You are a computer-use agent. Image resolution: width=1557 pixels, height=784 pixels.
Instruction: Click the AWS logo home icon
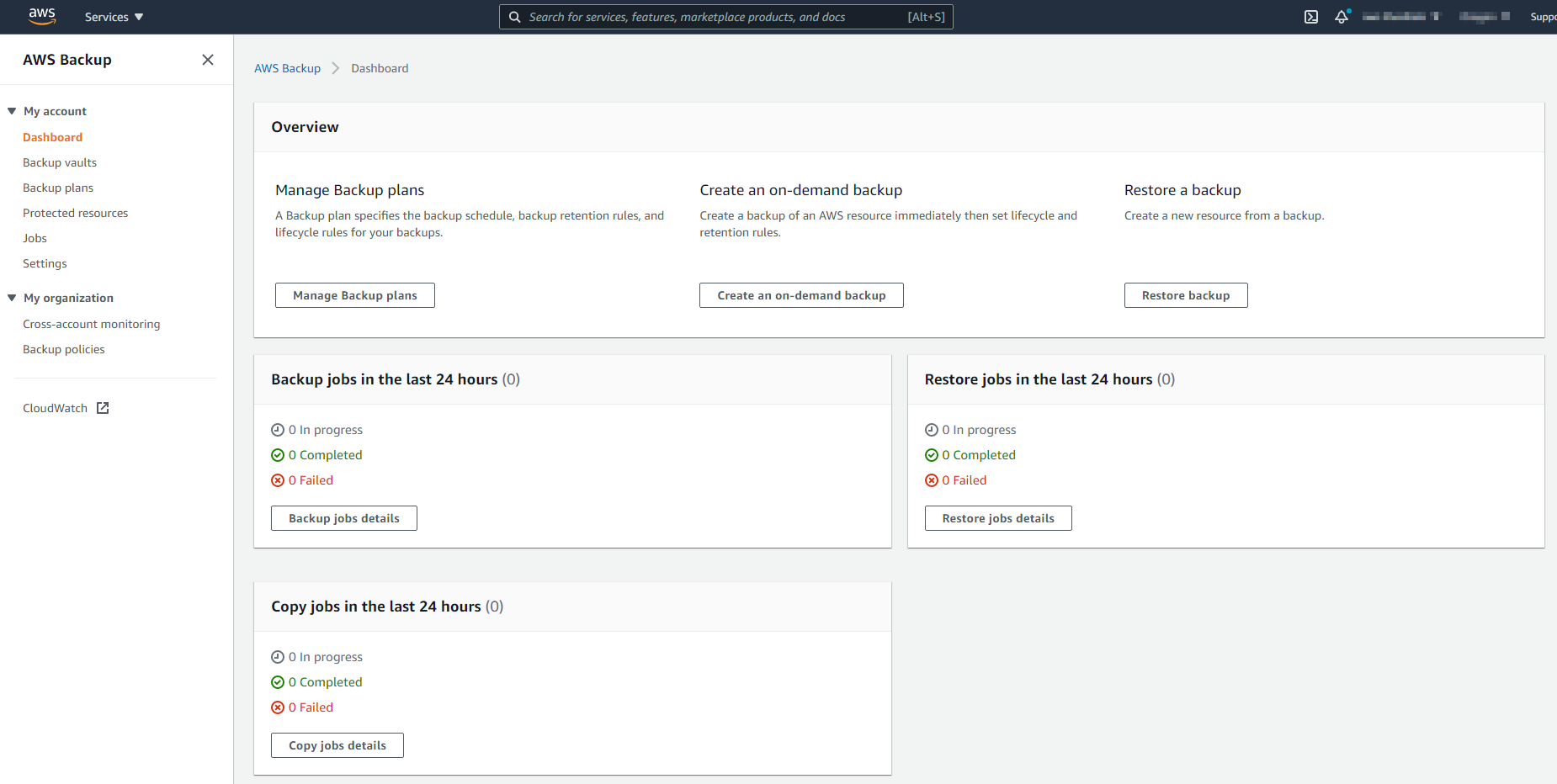(x=41, y=16)
